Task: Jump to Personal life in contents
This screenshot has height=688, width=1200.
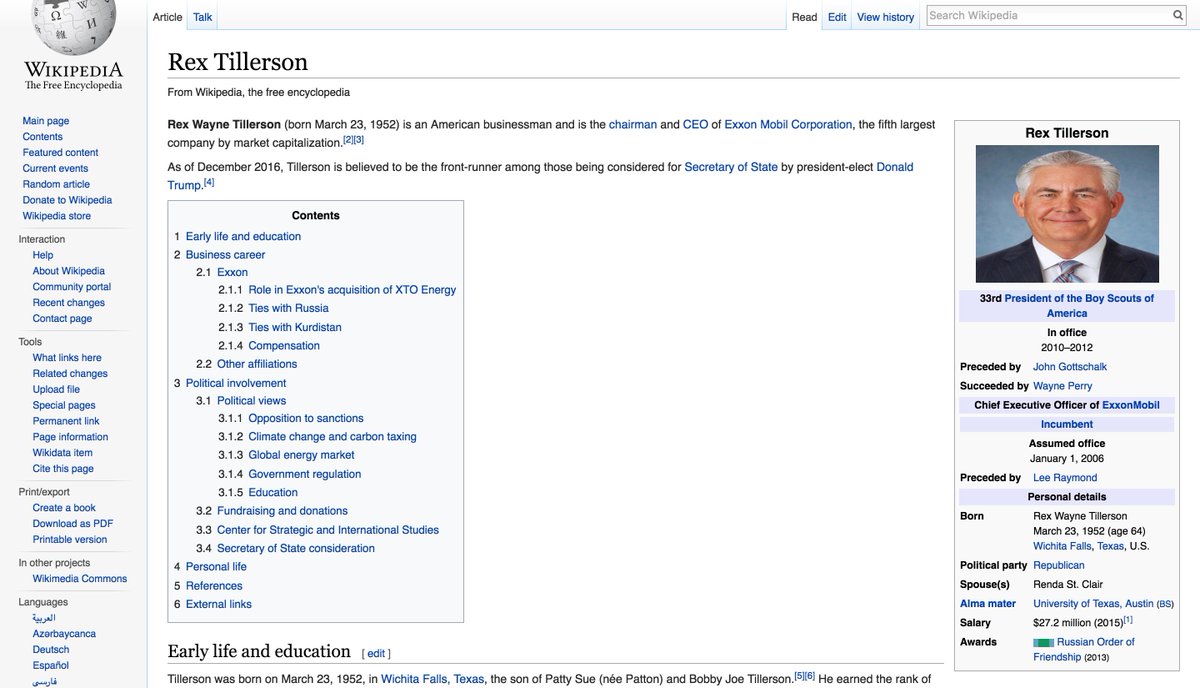Action: [216, 567]
